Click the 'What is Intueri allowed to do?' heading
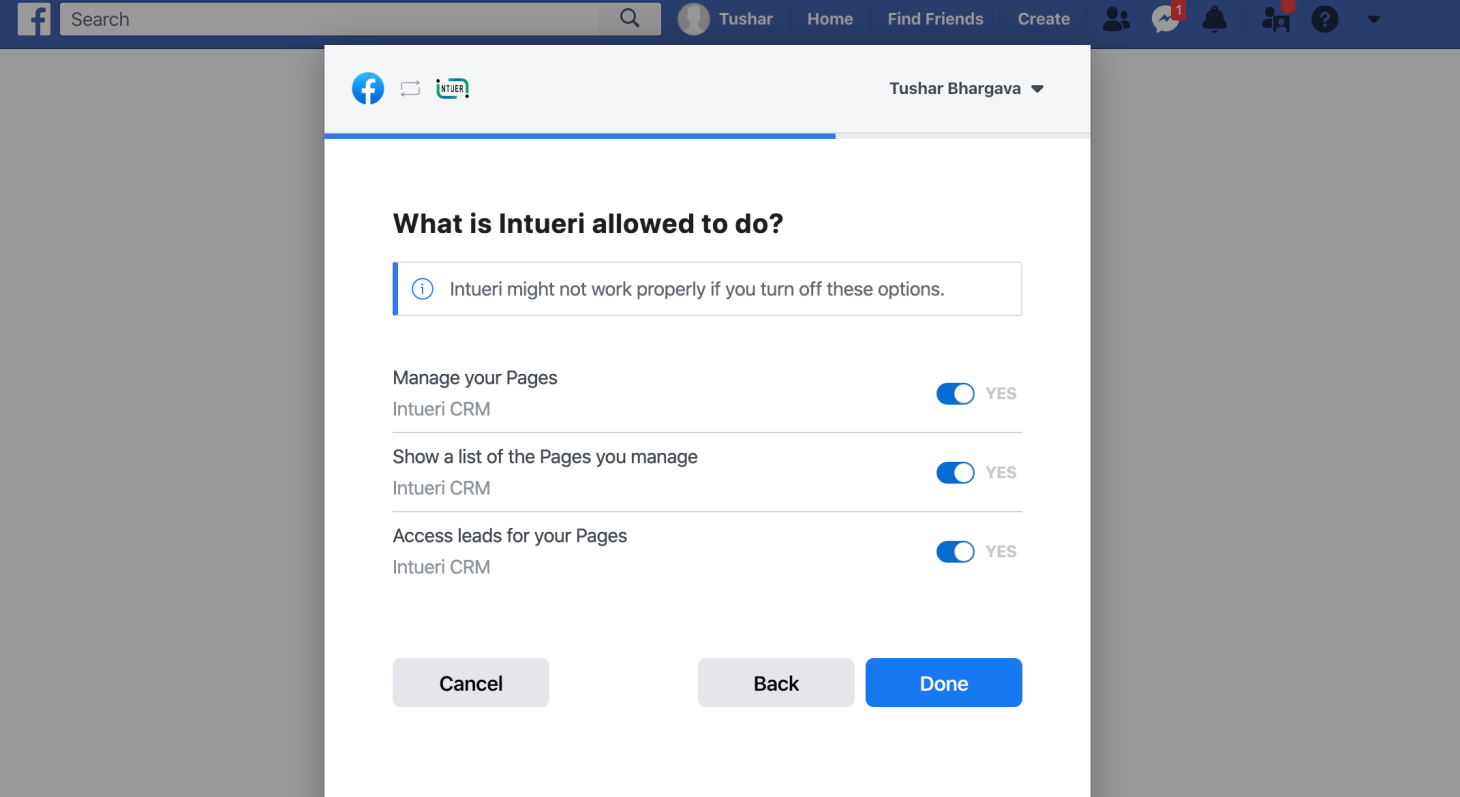 click(588, 223)
